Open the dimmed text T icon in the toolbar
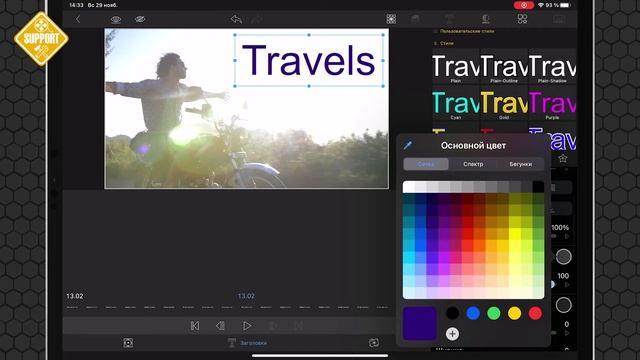640x360 pixels. point(449,19)
